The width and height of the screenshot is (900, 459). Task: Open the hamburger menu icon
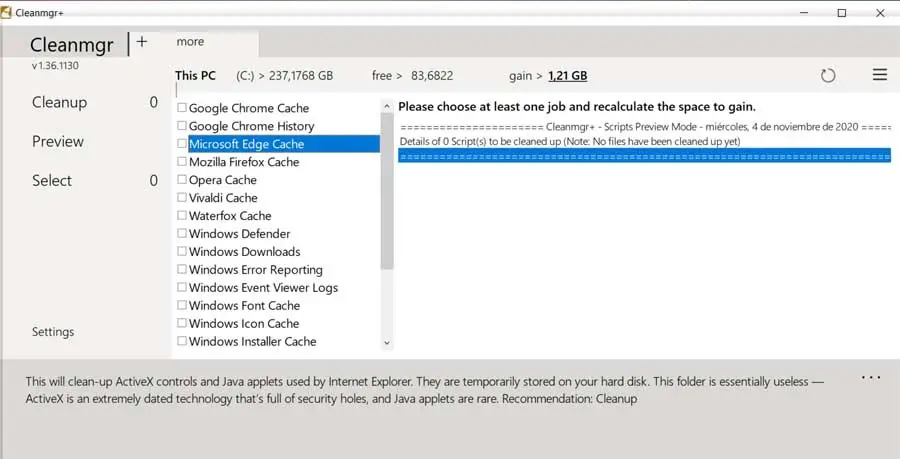(880, 75)
